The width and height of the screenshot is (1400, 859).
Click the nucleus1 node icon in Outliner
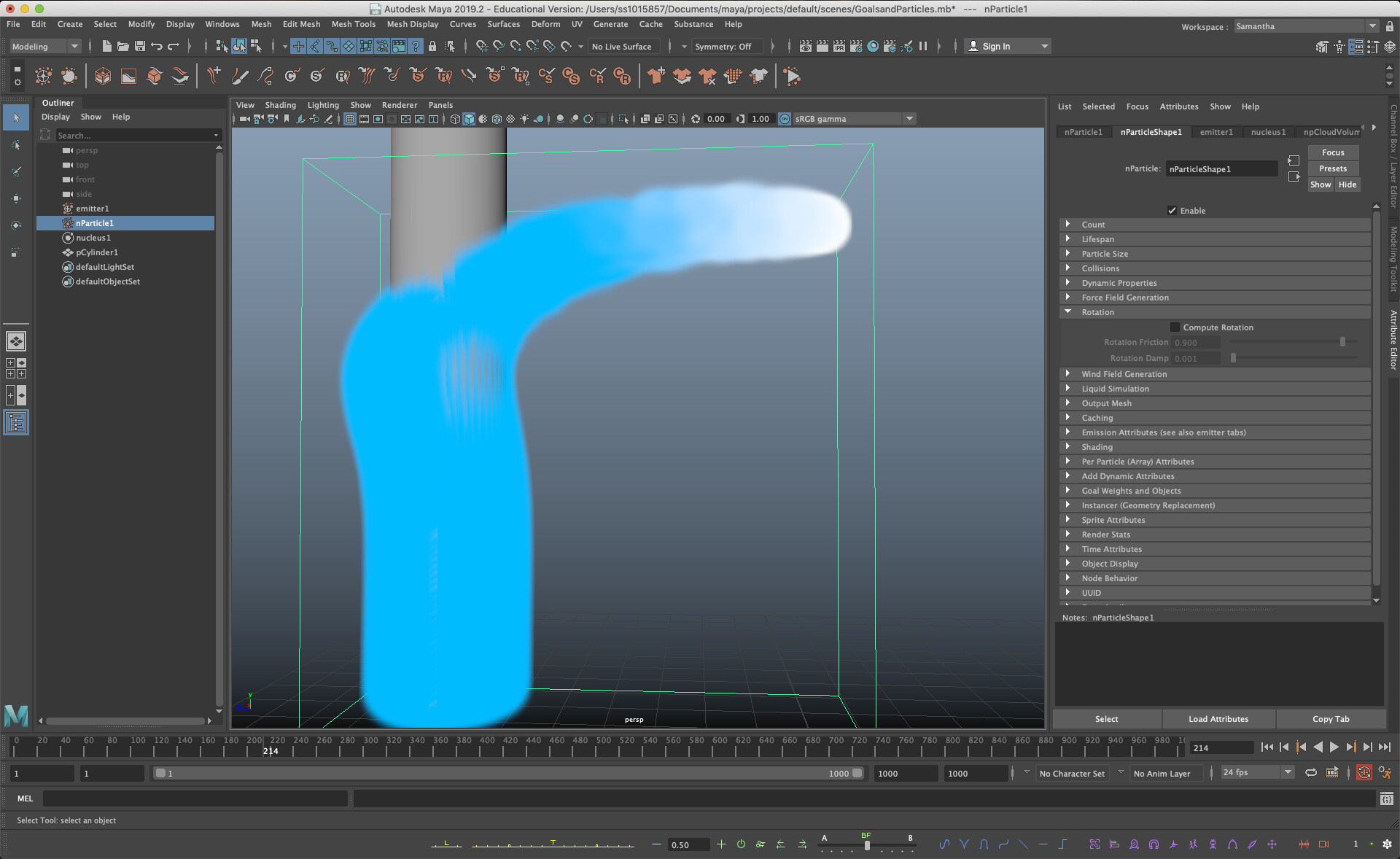(x=68, y=238)
